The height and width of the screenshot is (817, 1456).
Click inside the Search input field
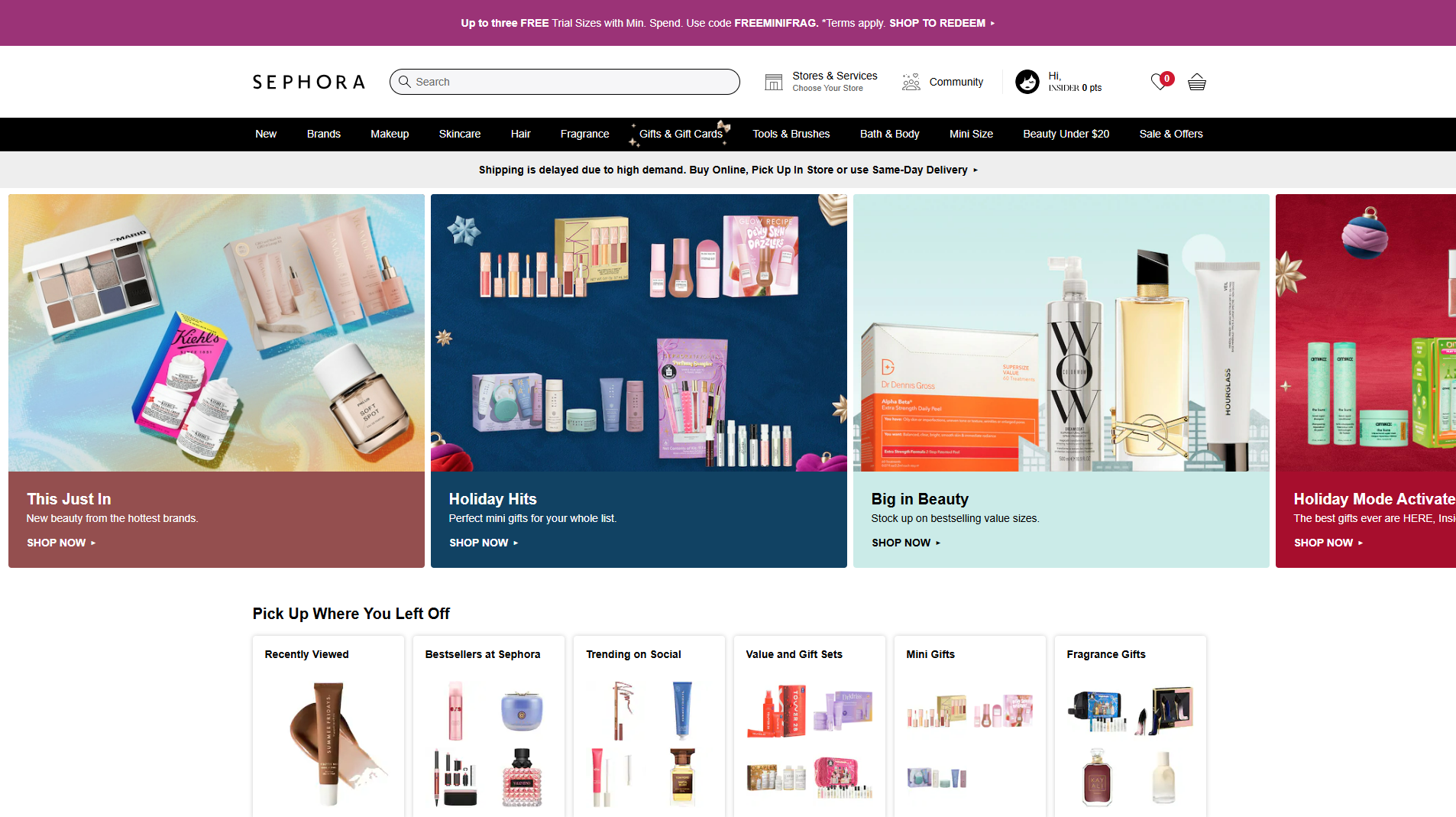(x=565, y=82)
